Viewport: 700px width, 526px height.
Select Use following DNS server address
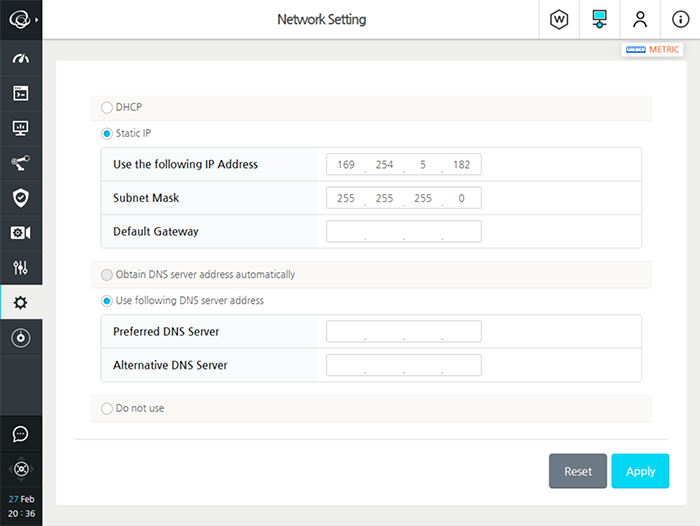point(107,301)
